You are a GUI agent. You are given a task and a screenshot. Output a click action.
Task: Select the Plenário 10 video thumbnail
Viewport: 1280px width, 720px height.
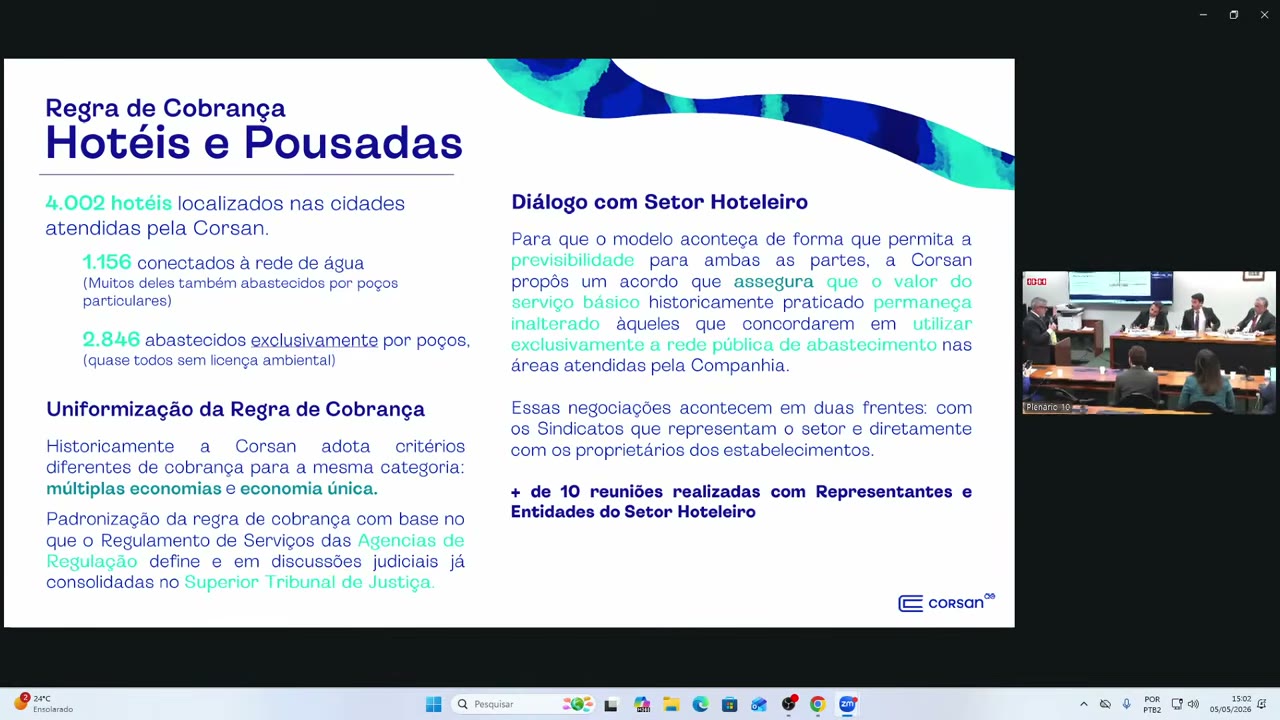pos(1149,342)
